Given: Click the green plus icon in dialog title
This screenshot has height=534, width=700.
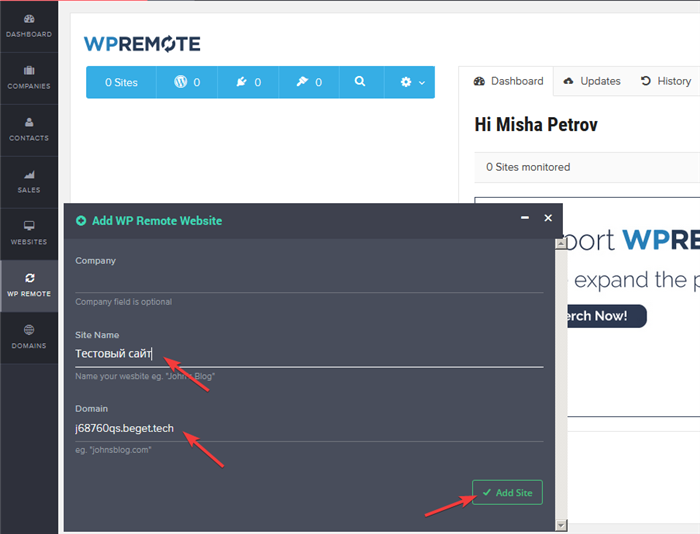Looking at the screenshot, I should (81, 221).
